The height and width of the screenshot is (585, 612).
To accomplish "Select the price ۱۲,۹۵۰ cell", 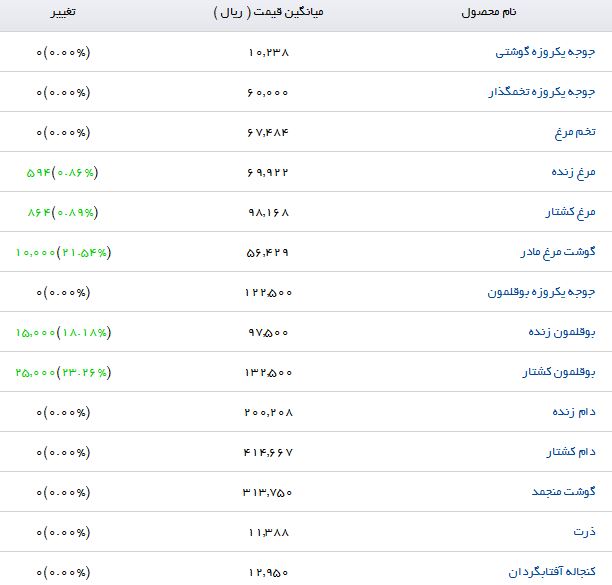I will [269, 573].
